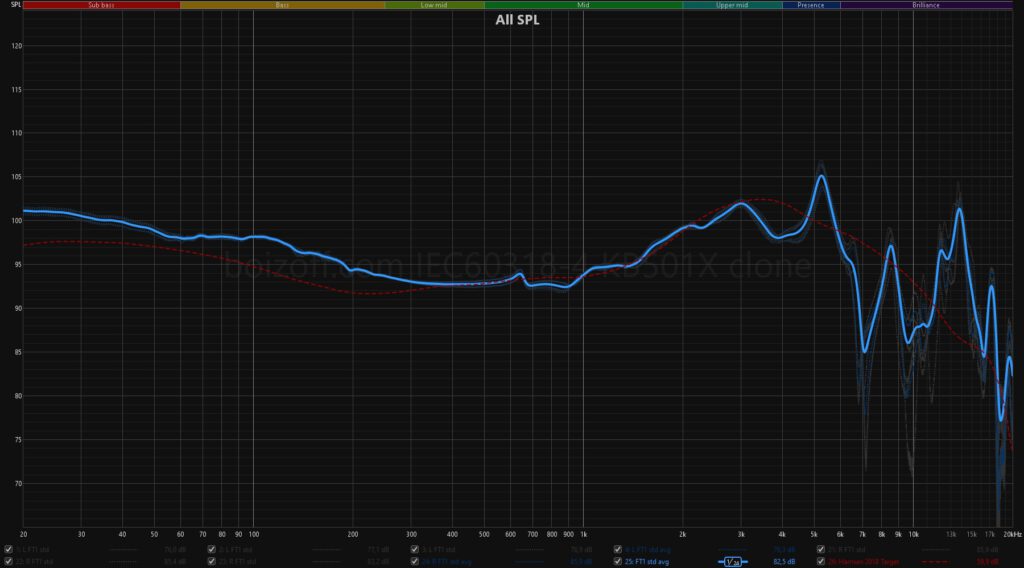Click the 120 dB vertical axis label
The width and height of the screenshot is (1024, 568).
point(16,46)
